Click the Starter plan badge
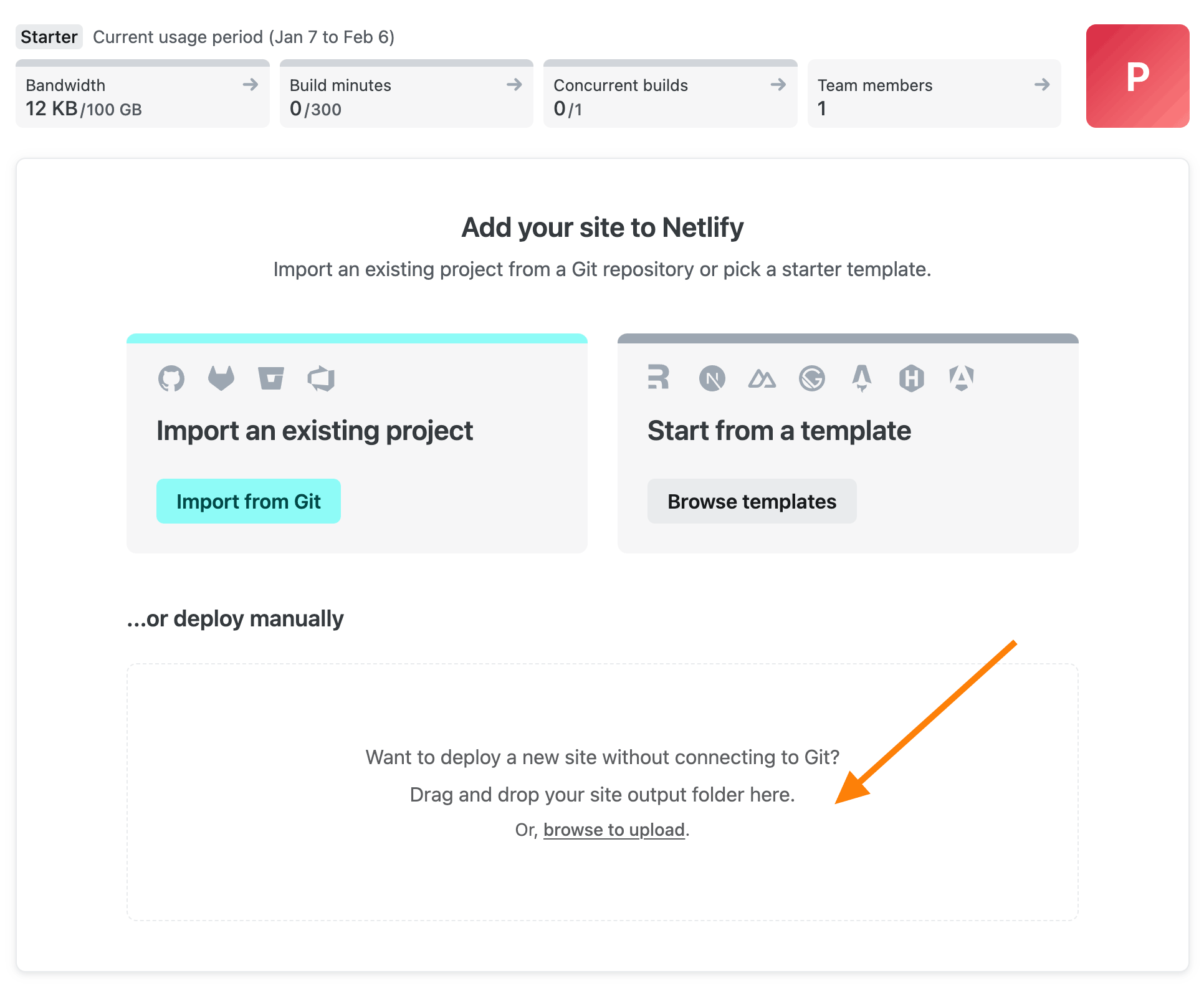The width and height of the screenshot is (1204, 991). 49,36
